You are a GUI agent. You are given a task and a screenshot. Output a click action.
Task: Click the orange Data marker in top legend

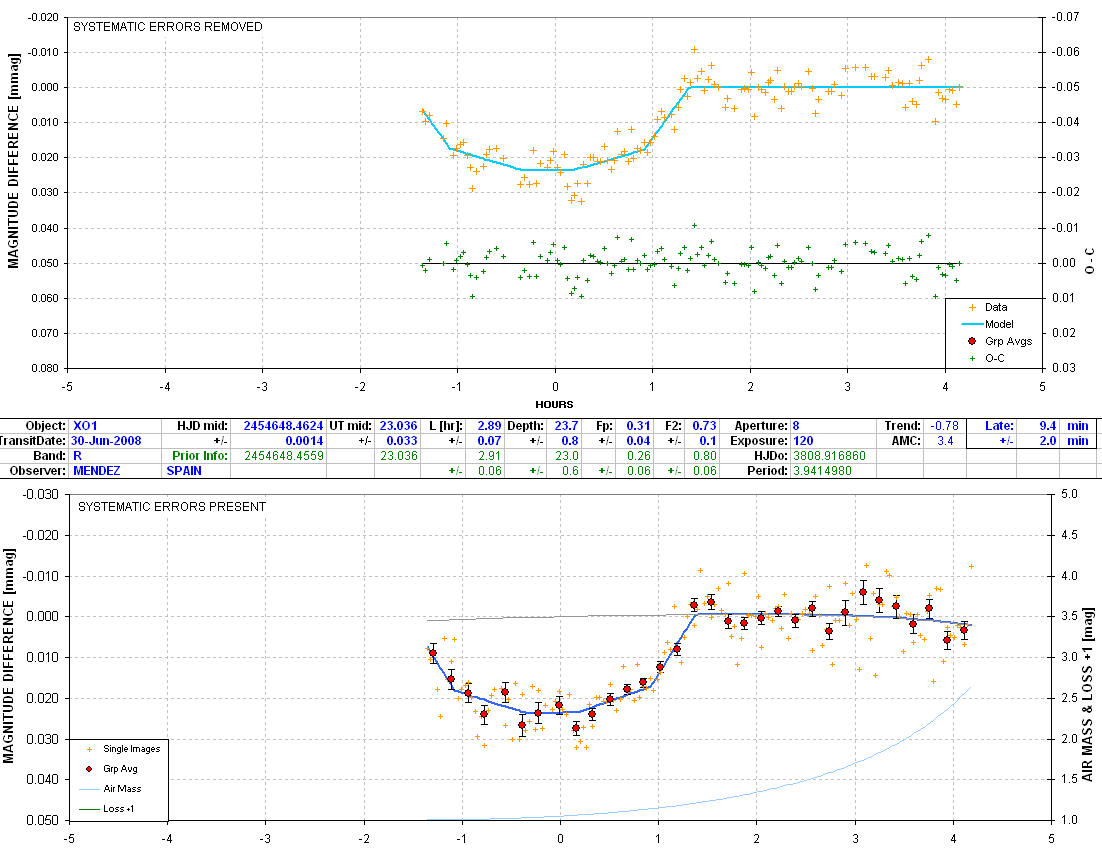coord(973,307)
